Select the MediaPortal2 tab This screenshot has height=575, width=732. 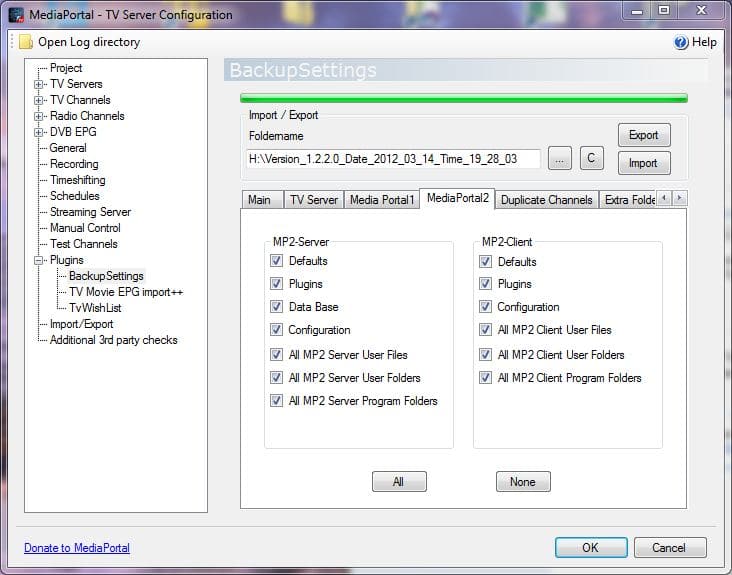coord(458,198)
